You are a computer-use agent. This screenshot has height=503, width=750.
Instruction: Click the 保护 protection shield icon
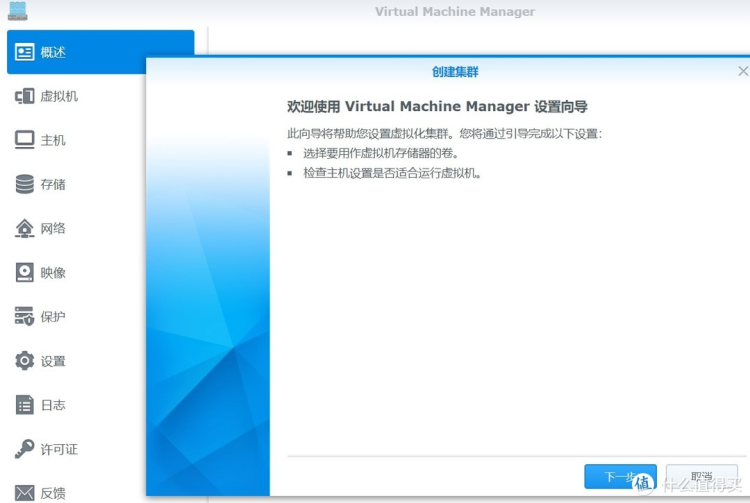pos(24,316)
